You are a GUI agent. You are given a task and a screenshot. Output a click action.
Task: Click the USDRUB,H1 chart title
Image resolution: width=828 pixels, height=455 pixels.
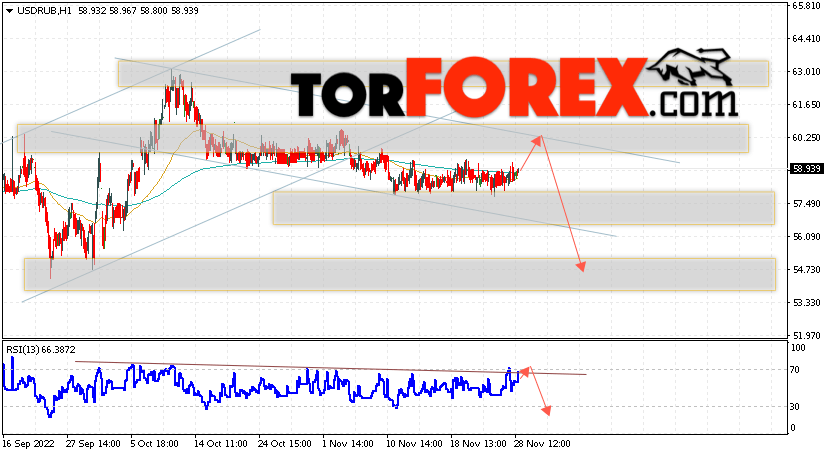(x=44, y=11)
